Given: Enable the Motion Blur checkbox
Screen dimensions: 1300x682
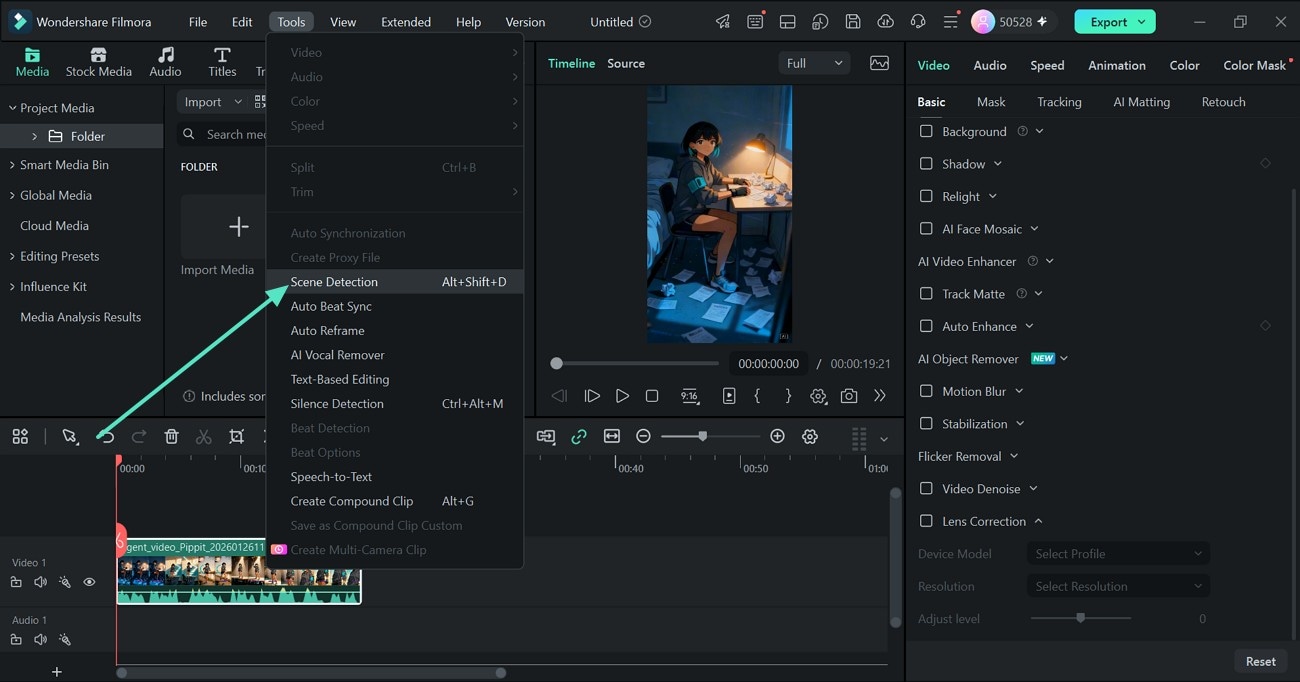Looking at the screenshot, I should click(926, 391).
